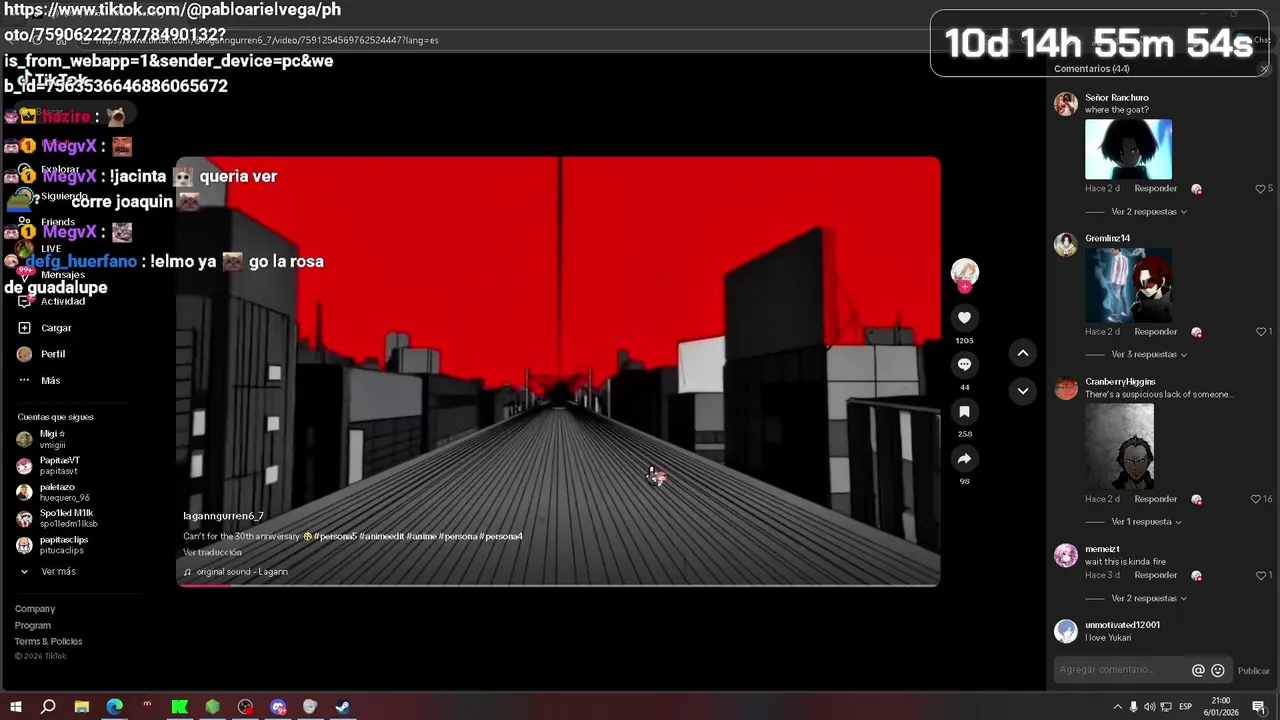Viewport: 1280px width, 720px height.
Task: Open Windows search on the taskbar
Action: tap(48, 707)
